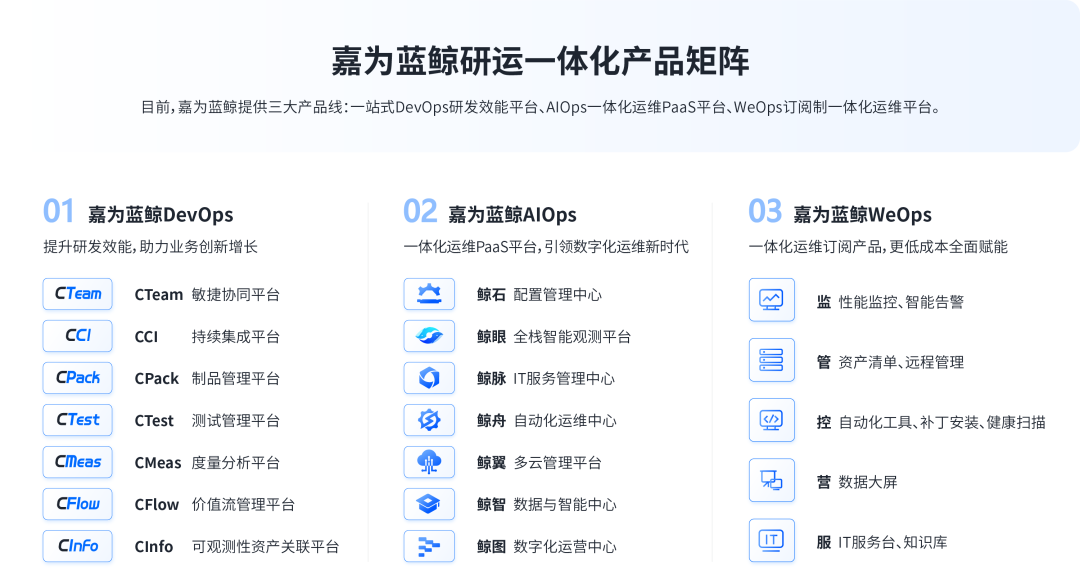Open CCI 持续集成平台 link
Viewport: 1080px width, 588px height.
click(207, 337)
